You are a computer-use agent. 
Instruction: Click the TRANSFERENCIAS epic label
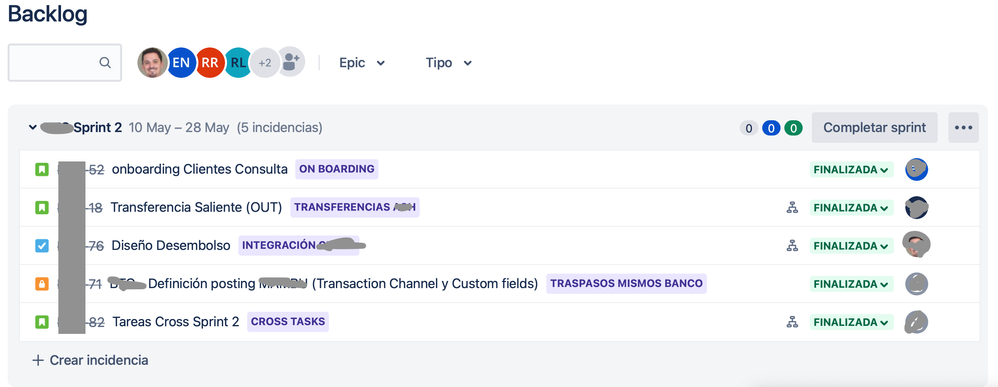click(x=355, y=208)
